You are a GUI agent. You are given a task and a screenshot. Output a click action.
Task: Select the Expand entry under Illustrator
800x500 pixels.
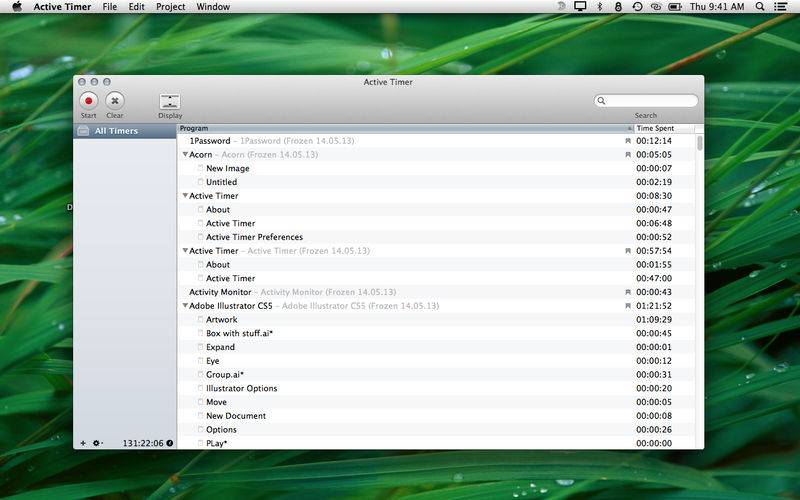[x=436, y=347]
